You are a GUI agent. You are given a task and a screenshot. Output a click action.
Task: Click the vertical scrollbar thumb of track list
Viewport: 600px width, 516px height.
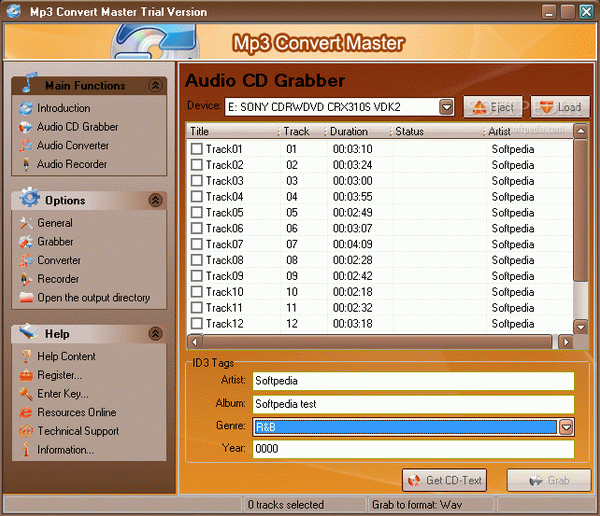pyautogui.click(x=581, y=210)
